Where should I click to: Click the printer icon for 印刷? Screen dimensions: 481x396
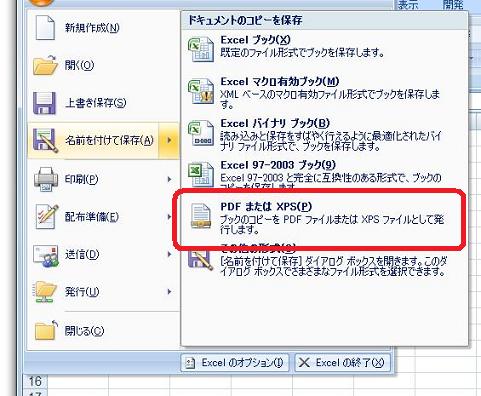[46, 179]
